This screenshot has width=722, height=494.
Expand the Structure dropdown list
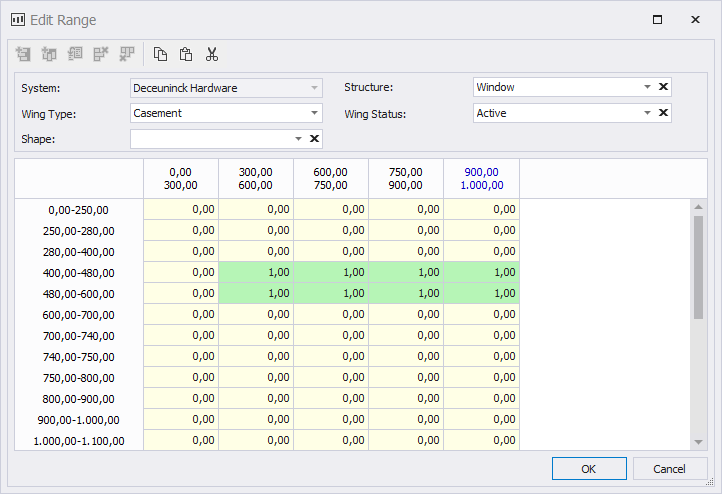647,87
